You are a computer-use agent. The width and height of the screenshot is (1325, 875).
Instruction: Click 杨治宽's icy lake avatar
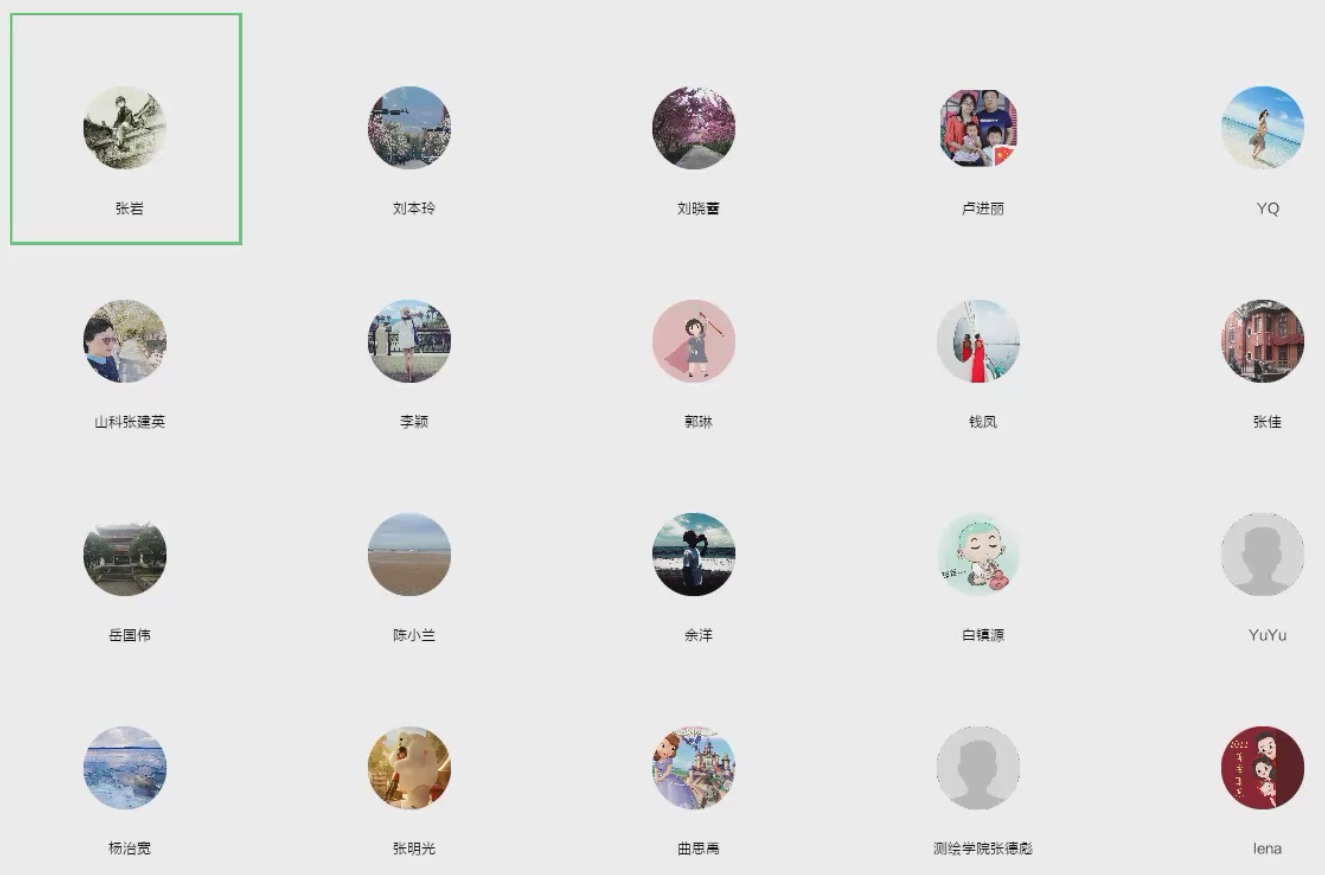(125, 767)
